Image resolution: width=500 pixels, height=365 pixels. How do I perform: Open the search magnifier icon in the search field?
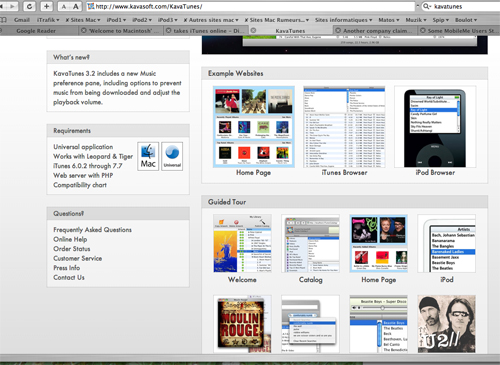(427, 6)
